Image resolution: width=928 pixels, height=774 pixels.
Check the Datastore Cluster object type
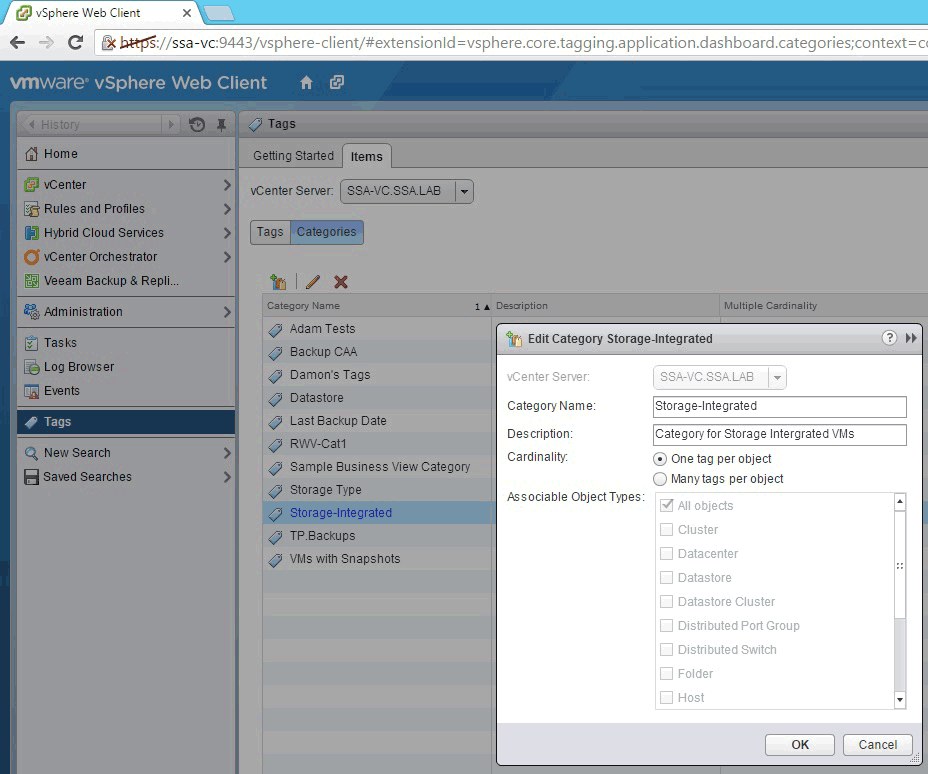click(666, 601)
